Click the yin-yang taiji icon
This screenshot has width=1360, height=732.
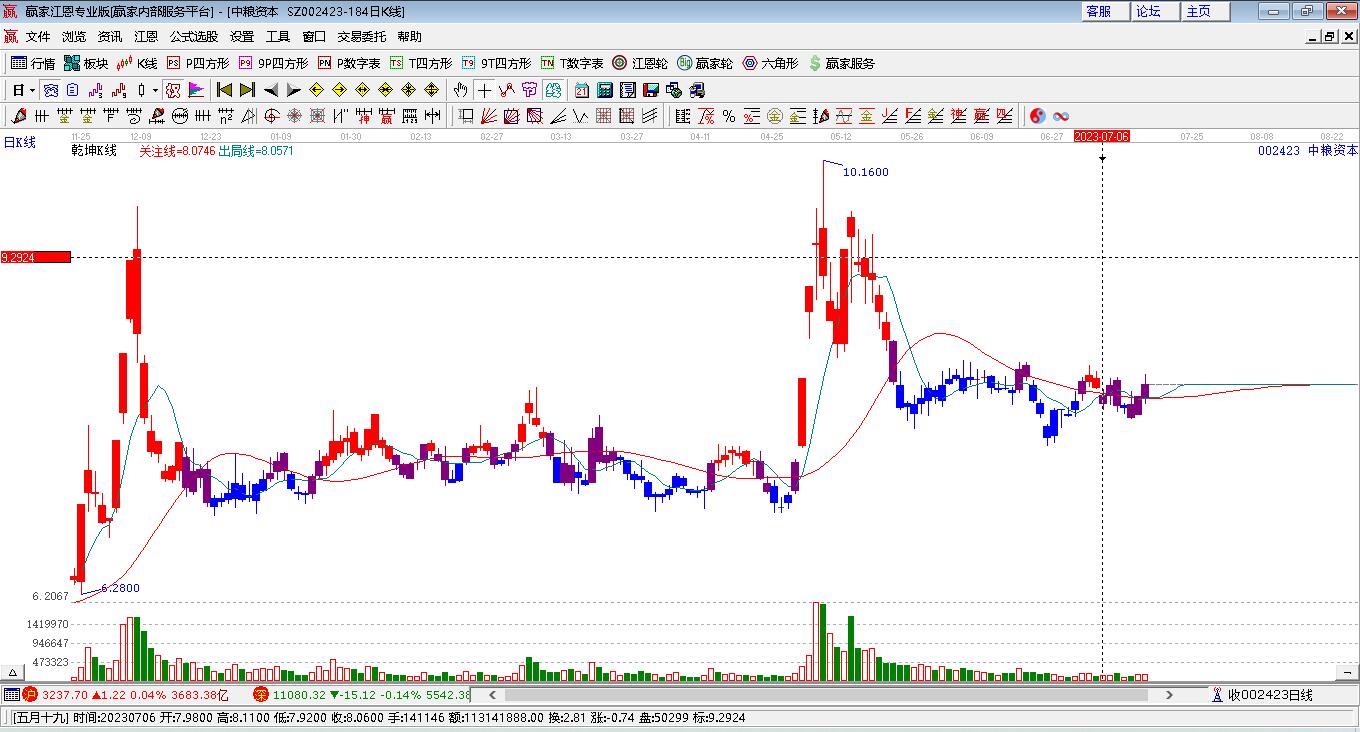[x=1037, y=116]
